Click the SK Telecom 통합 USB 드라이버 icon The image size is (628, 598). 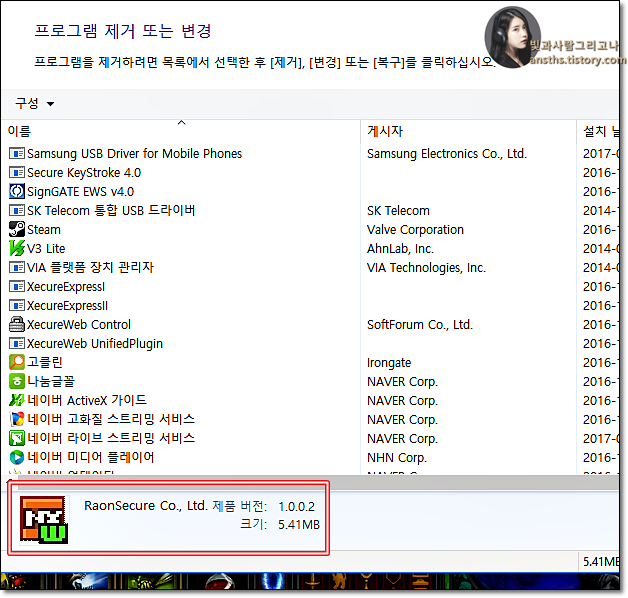coord(17,210)
